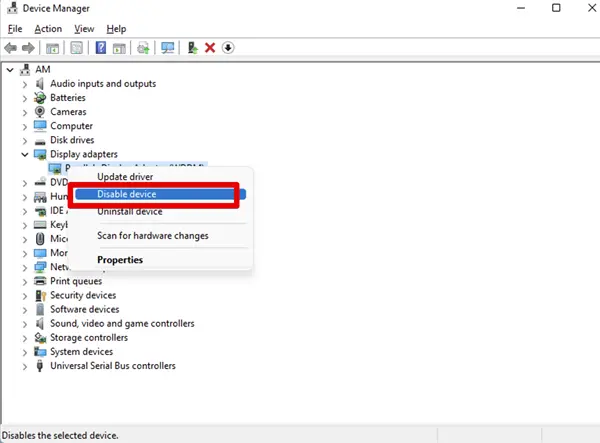
Task: Expand Universal Serial Bus controllers
Action: (25, 366)
